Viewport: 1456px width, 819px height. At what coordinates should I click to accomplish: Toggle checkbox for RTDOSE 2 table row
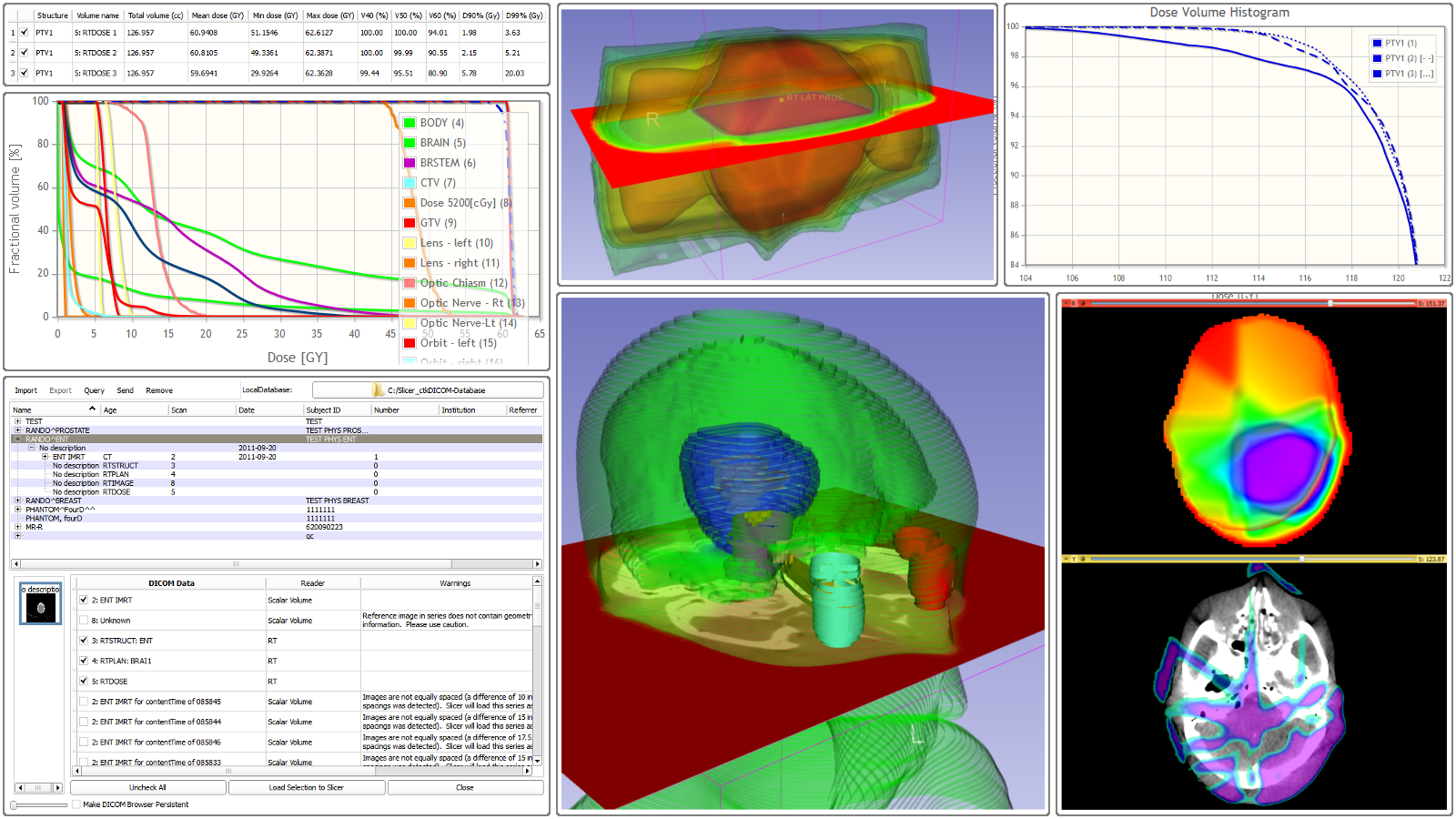25,53
